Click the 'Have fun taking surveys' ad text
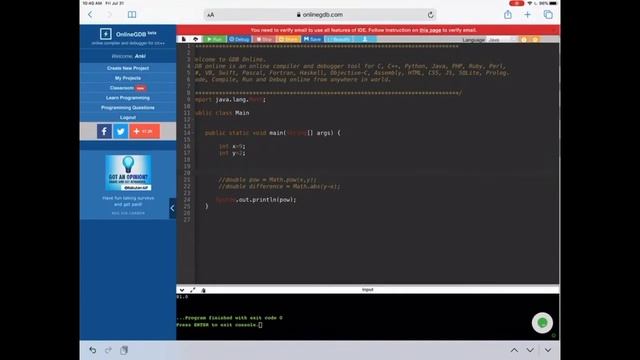Screen dimensions: 640x360 [x=128, y=201]
